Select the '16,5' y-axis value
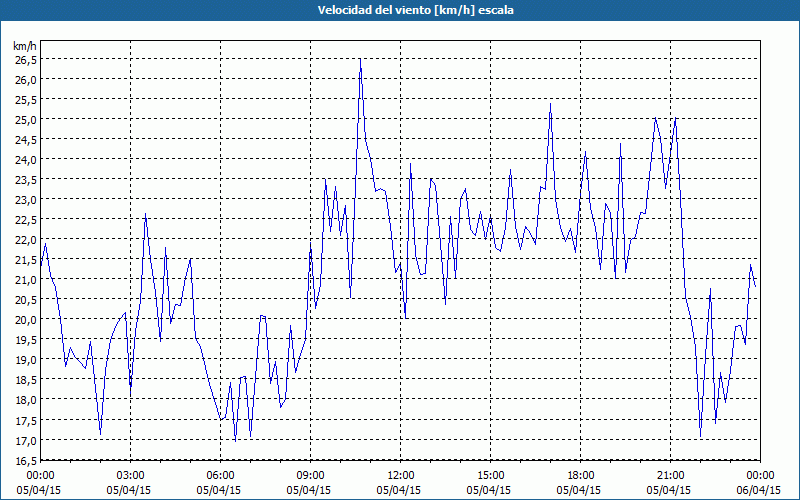The height and width of the screenshot is (500, 800). [26, 460]
